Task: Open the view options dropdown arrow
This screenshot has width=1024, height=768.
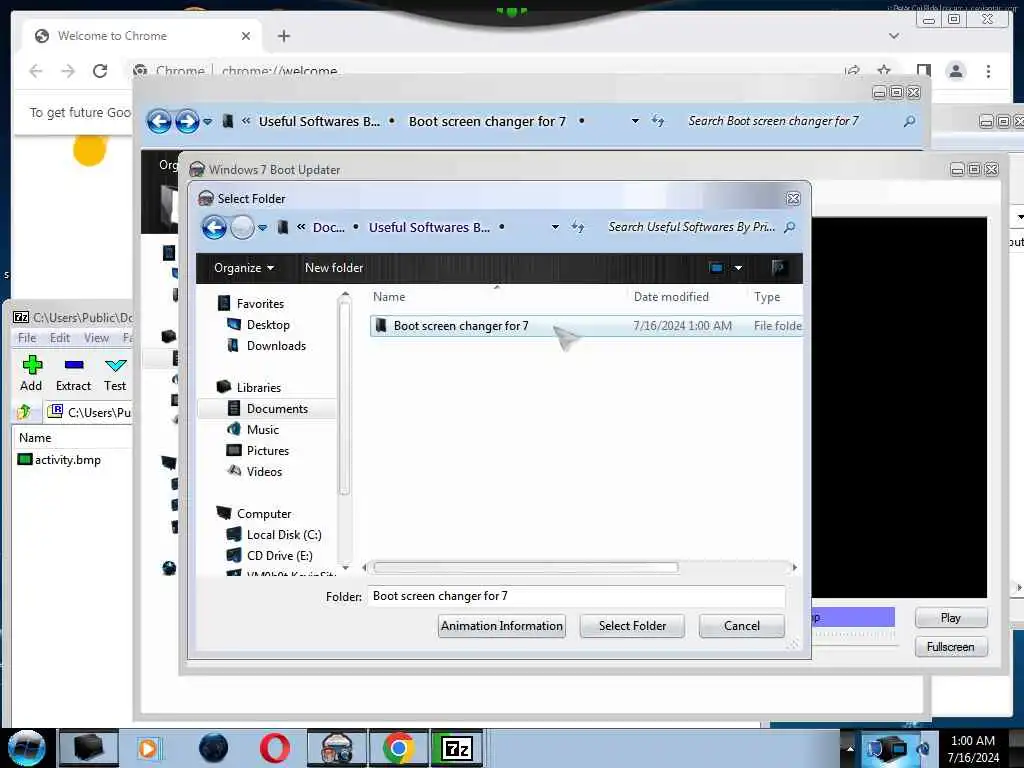Action: coord(738,268)
